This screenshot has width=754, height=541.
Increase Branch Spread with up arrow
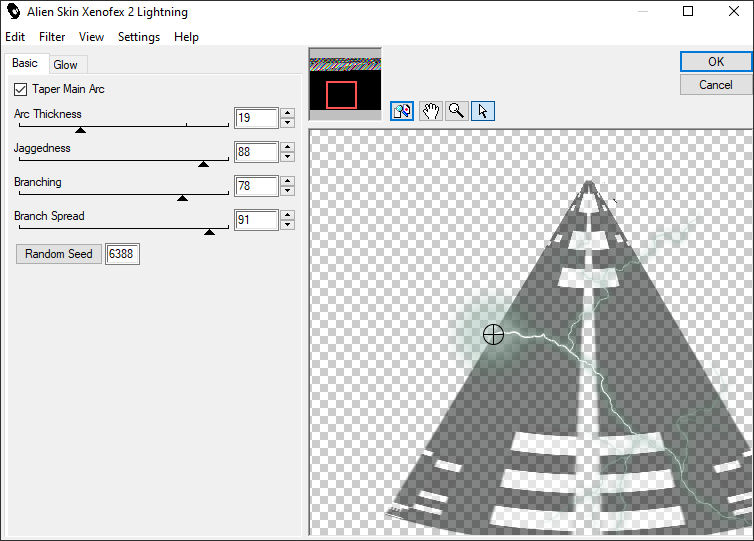(x=288, y=215)
